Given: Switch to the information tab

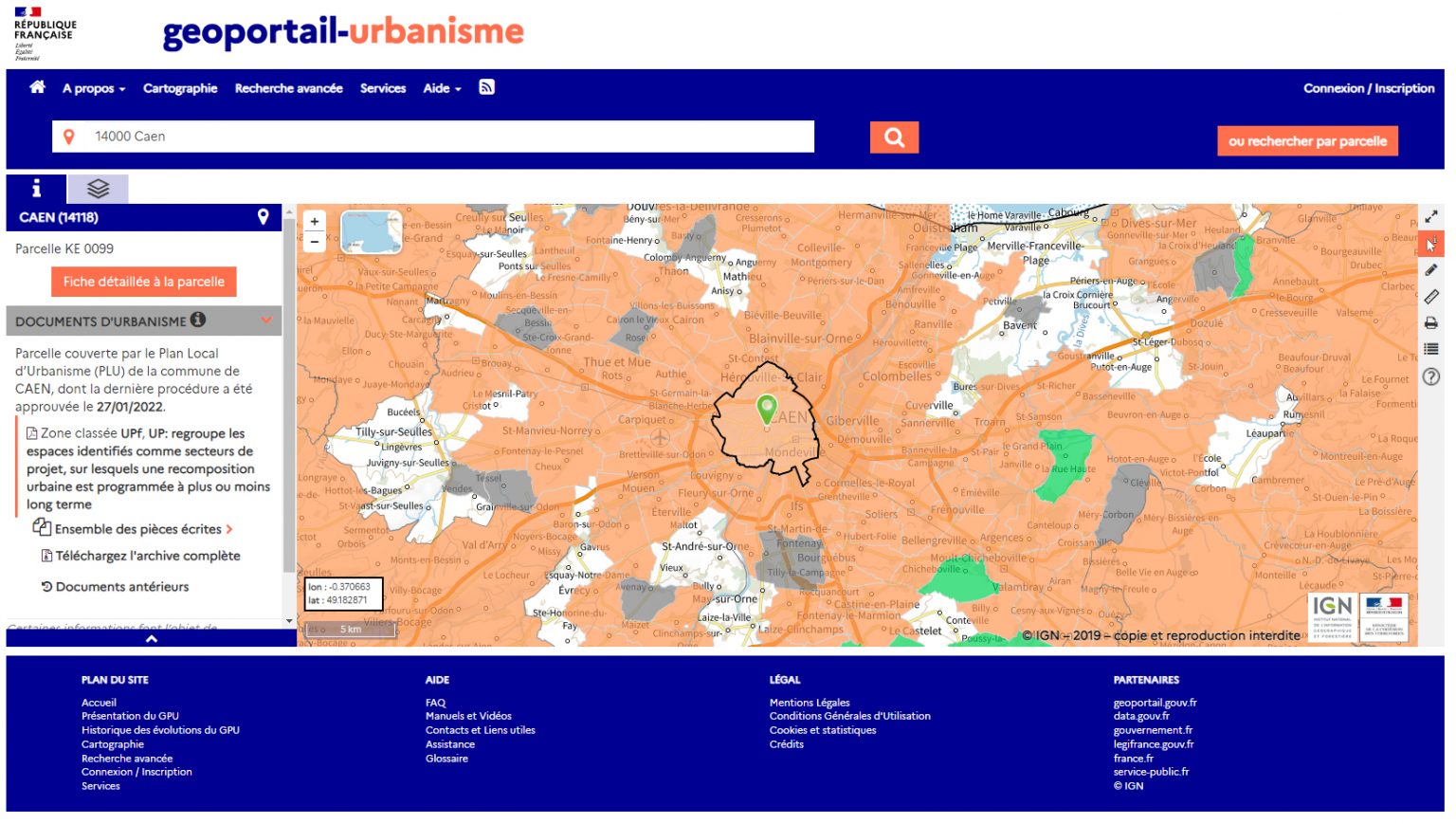Looking at the screenshot, I should pos(36,188).
